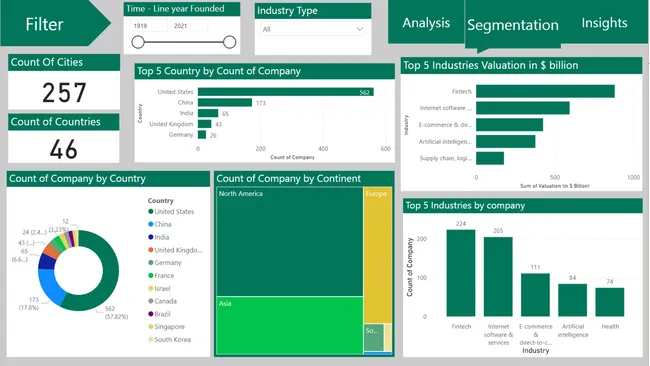This screenshot has width=650, height=366.
Task: Click the United Kingdom legend entry
Action: [175, 250]
